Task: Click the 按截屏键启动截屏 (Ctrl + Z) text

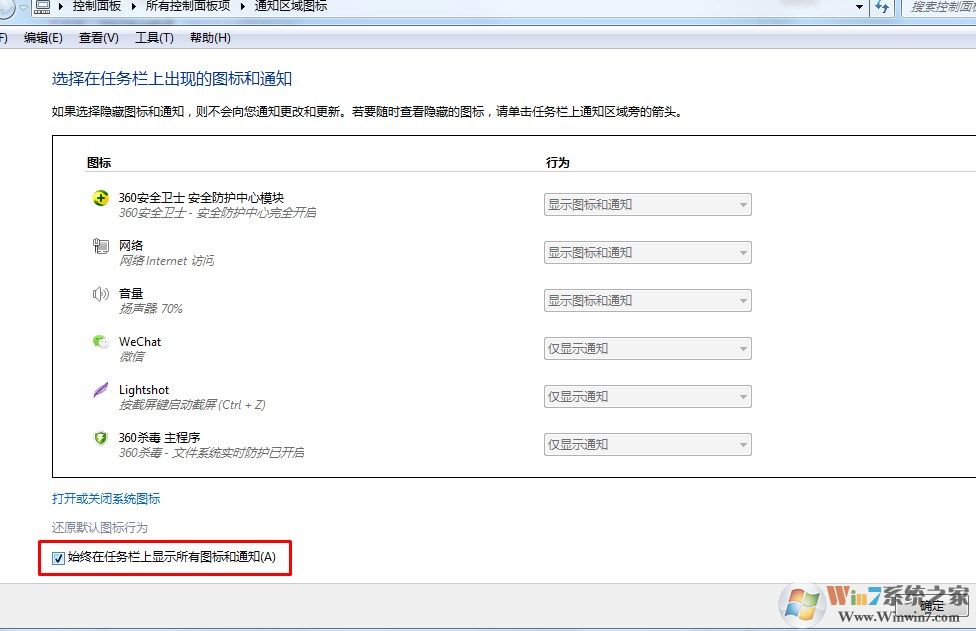Action: (192, 404)
